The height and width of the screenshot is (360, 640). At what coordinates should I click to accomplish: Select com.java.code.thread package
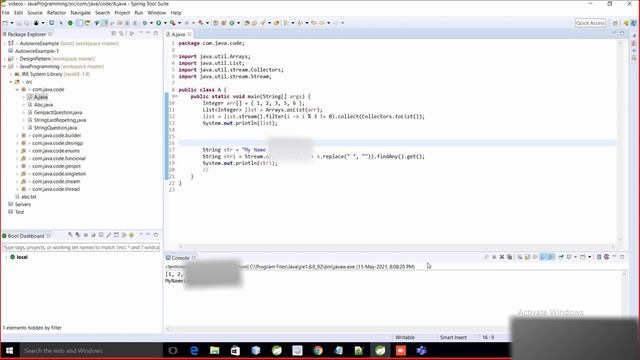tap(56, 189)
